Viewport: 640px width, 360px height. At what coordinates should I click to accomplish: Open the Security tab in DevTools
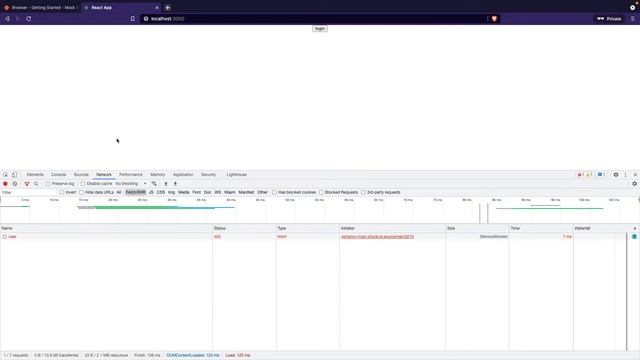point(208,175)
